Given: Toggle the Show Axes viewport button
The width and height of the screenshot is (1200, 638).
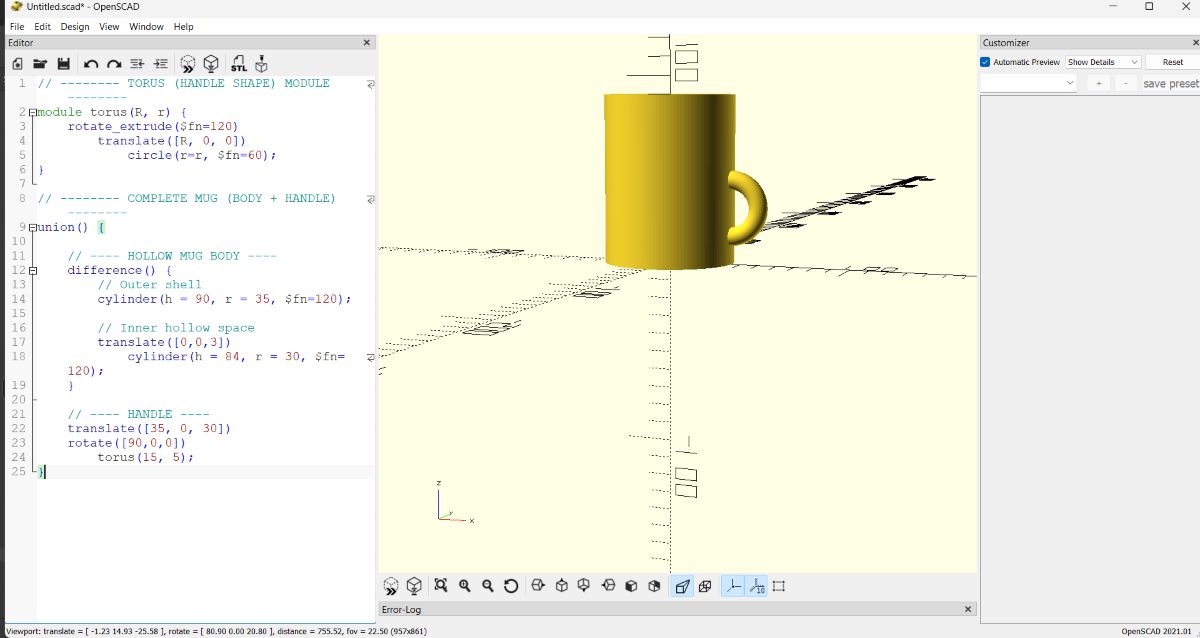Looking at the screenshot, I should click(x=733, y=585).
